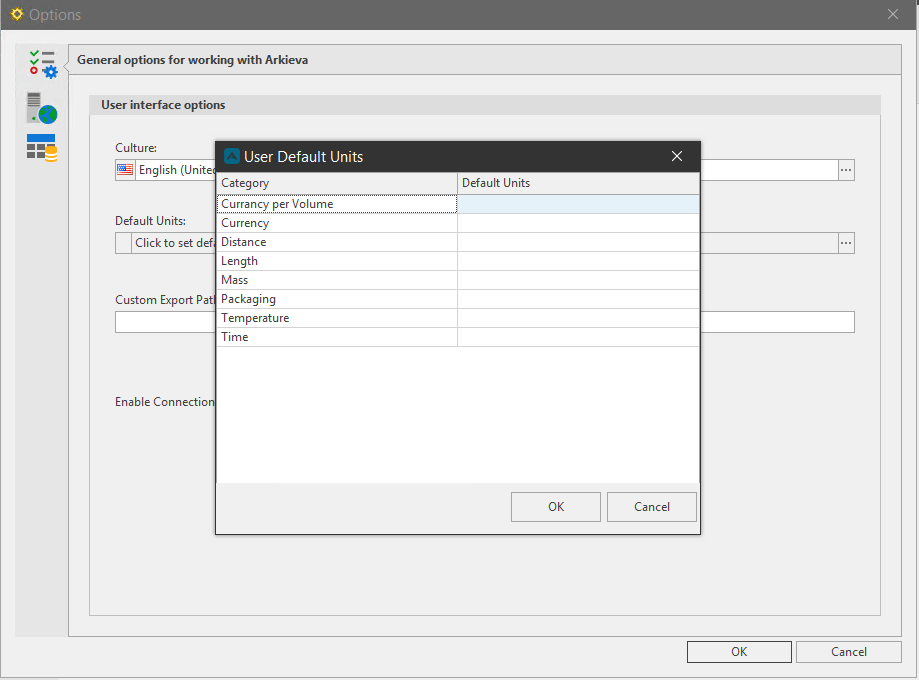
Task: Sort by the Default Units column header
Action: [x=578, y=183]
